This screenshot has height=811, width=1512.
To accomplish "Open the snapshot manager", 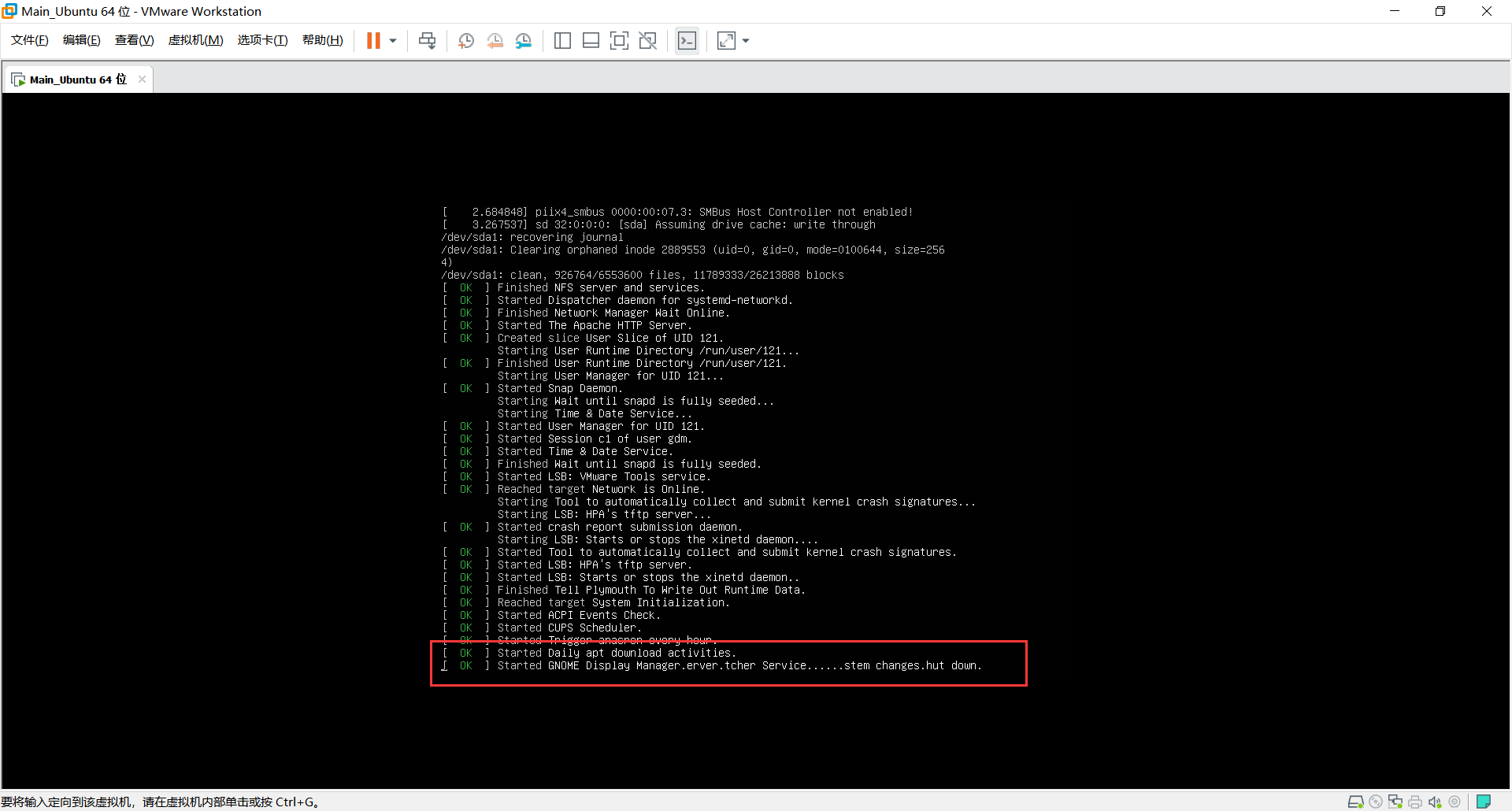I will point(524,41).
